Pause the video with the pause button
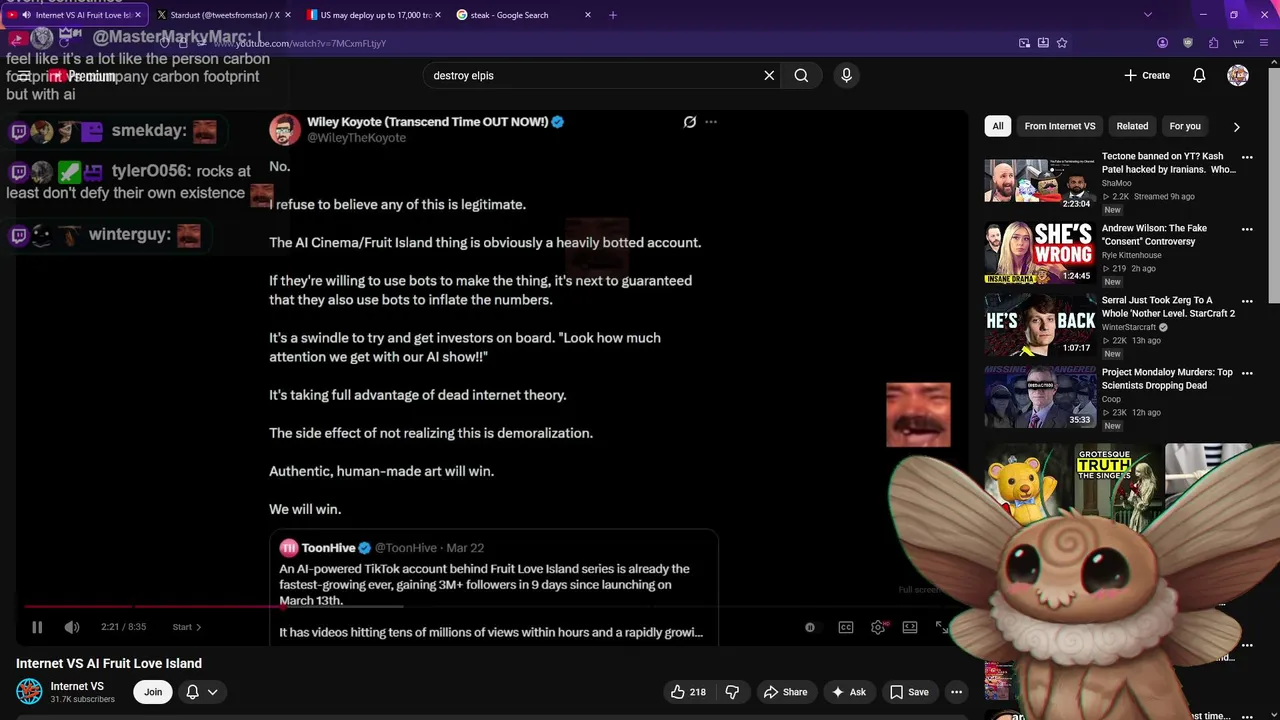This screenshot has height=720, width=1280. (37, 627)
